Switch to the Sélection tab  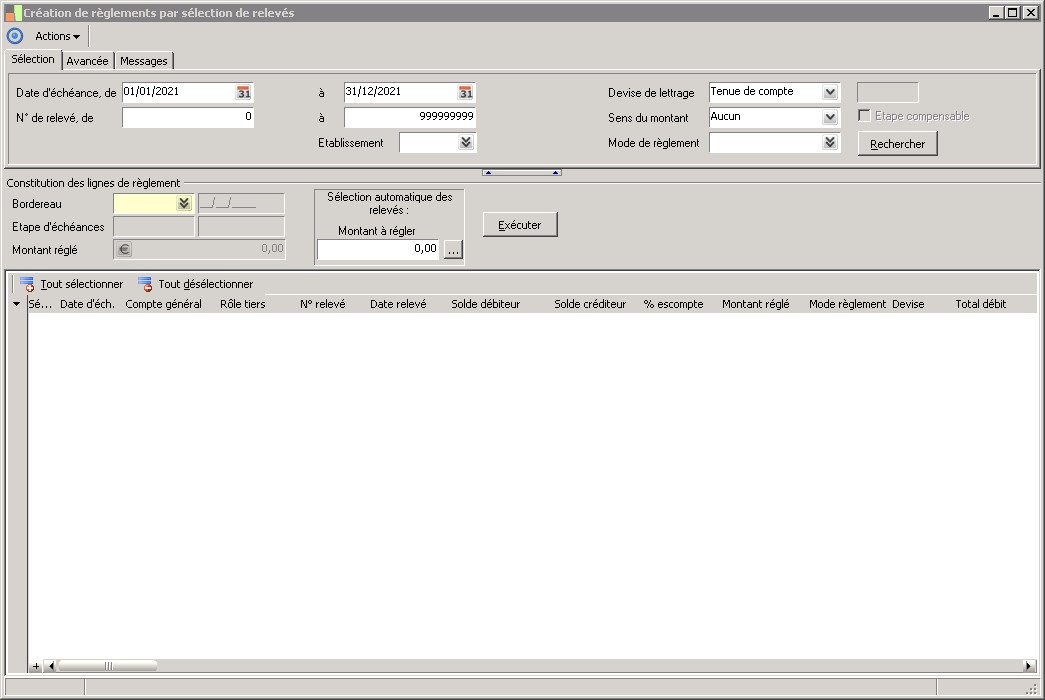pyautogui.click(x=33, y=59)
